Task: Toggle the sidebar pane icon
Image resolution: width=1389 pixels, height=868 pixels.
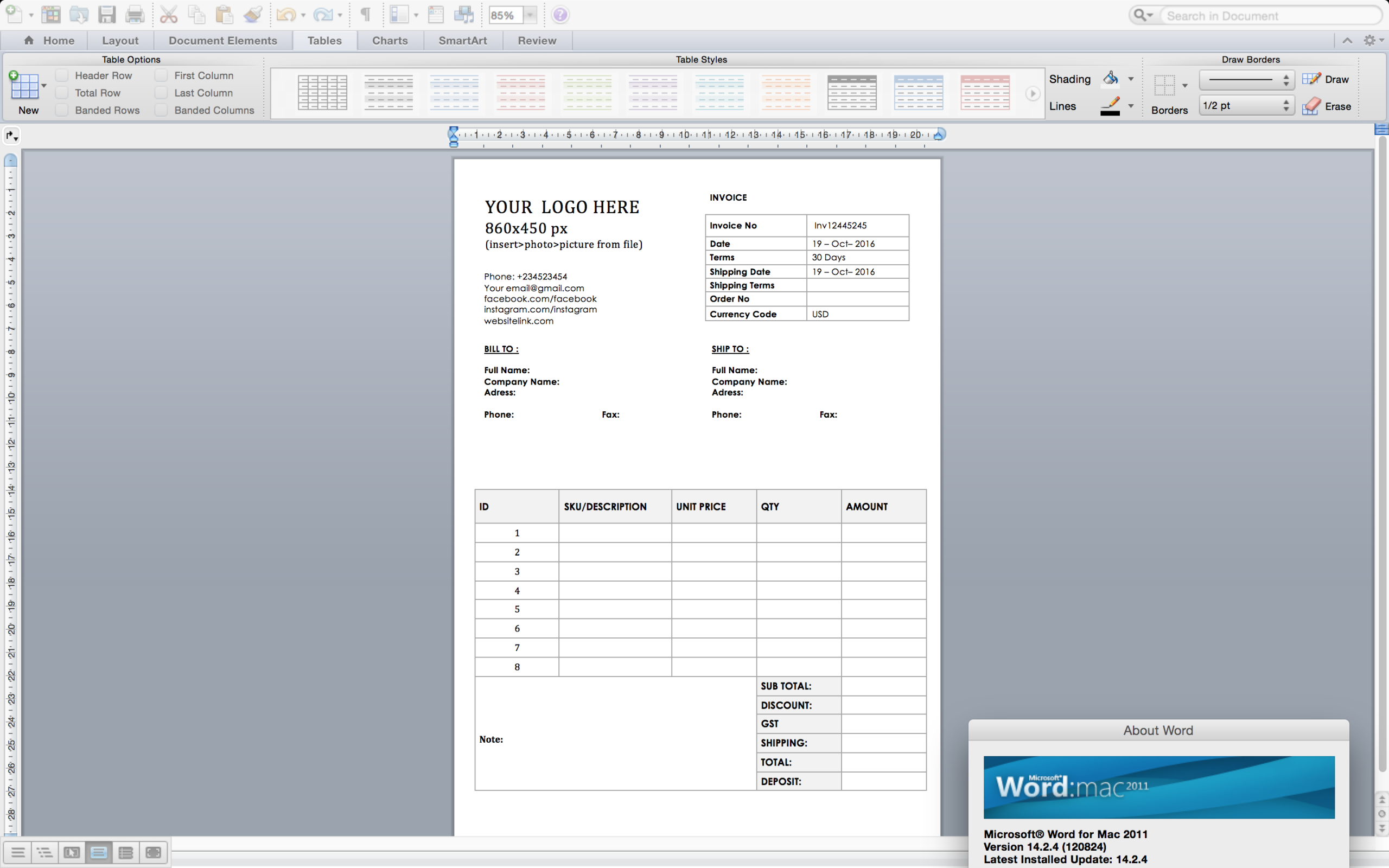Action: 398,14
